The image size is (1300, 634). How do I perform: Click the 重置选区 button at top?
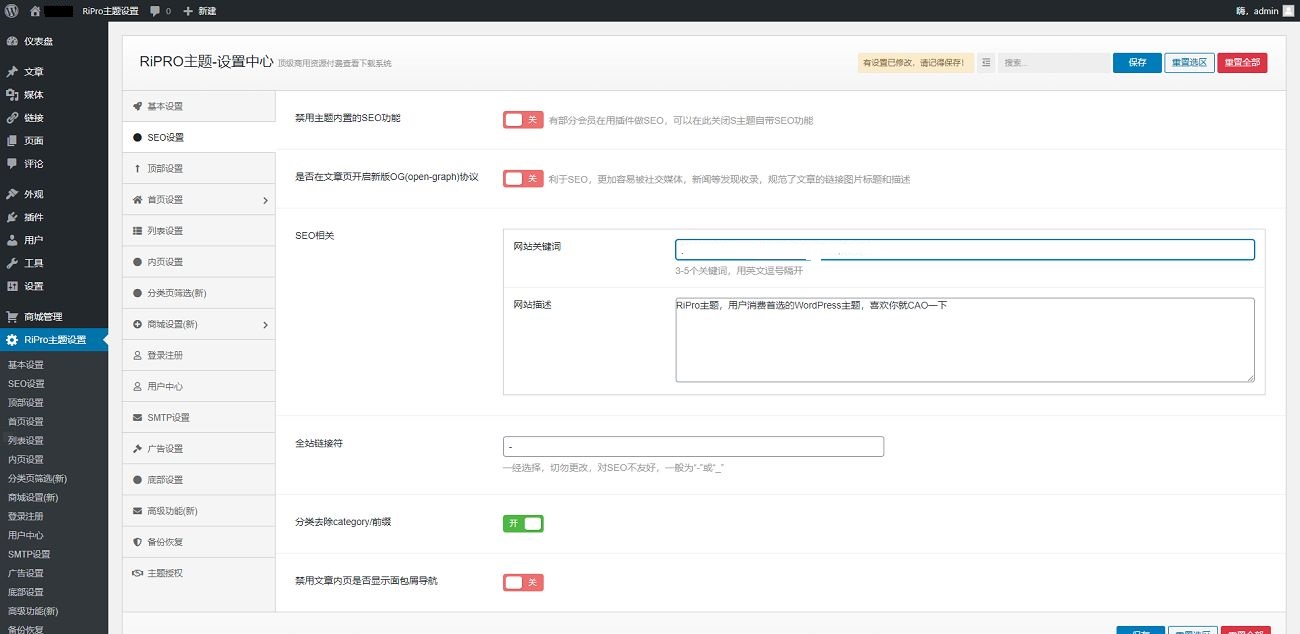(x=1189, y=62)
